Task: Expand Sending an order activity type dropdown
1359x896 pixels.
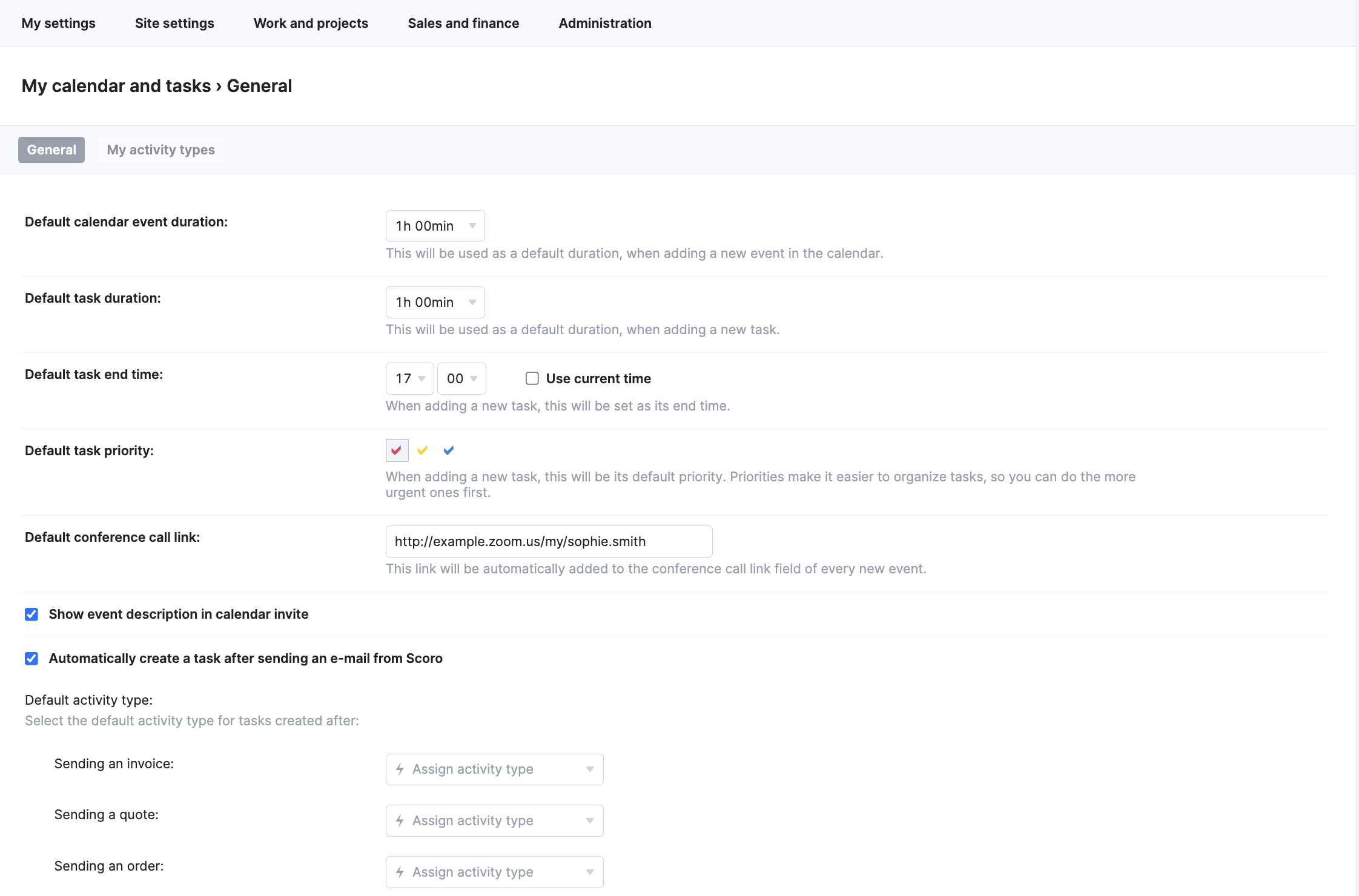Action: [x=495, y=872]
